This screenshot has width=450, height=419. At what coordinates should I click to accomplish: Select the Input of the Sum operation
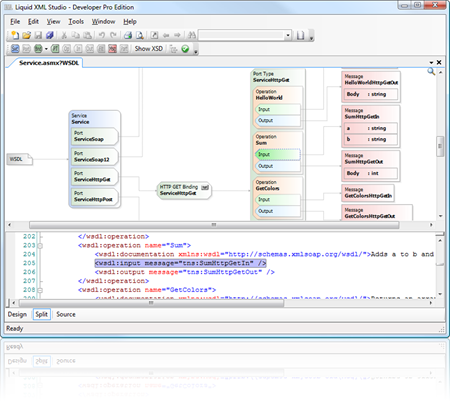point(278,154)
